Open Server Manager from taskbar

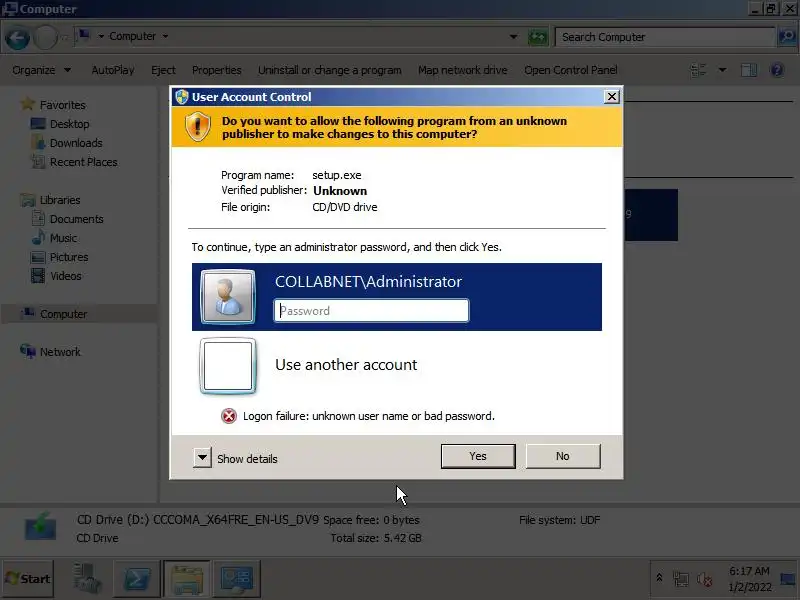(x=85, y=579)
